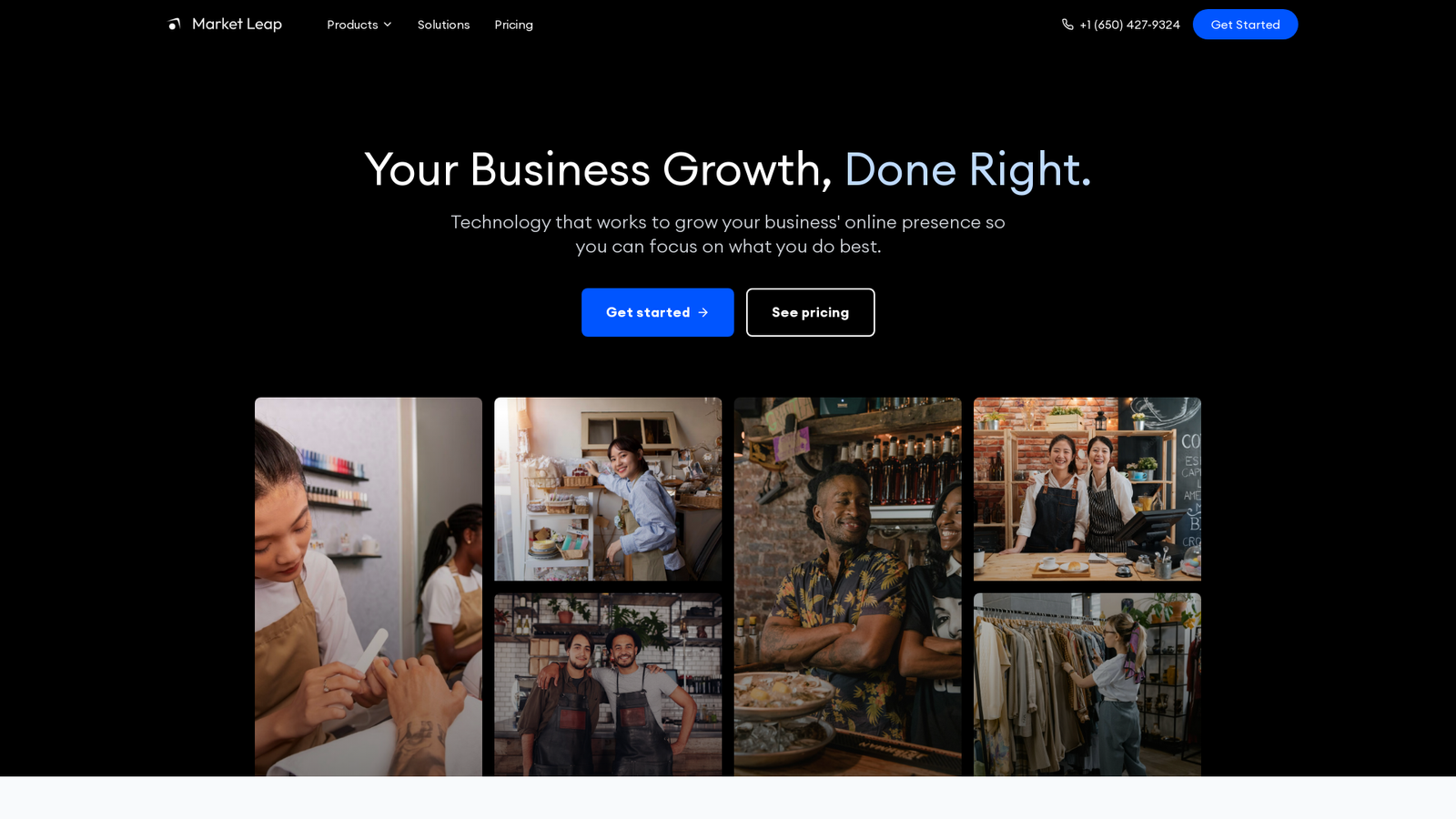Open the cafe counter two women photo
Image resolution: width=1456 pixels, height=819 pixels.
point(1087,490)
